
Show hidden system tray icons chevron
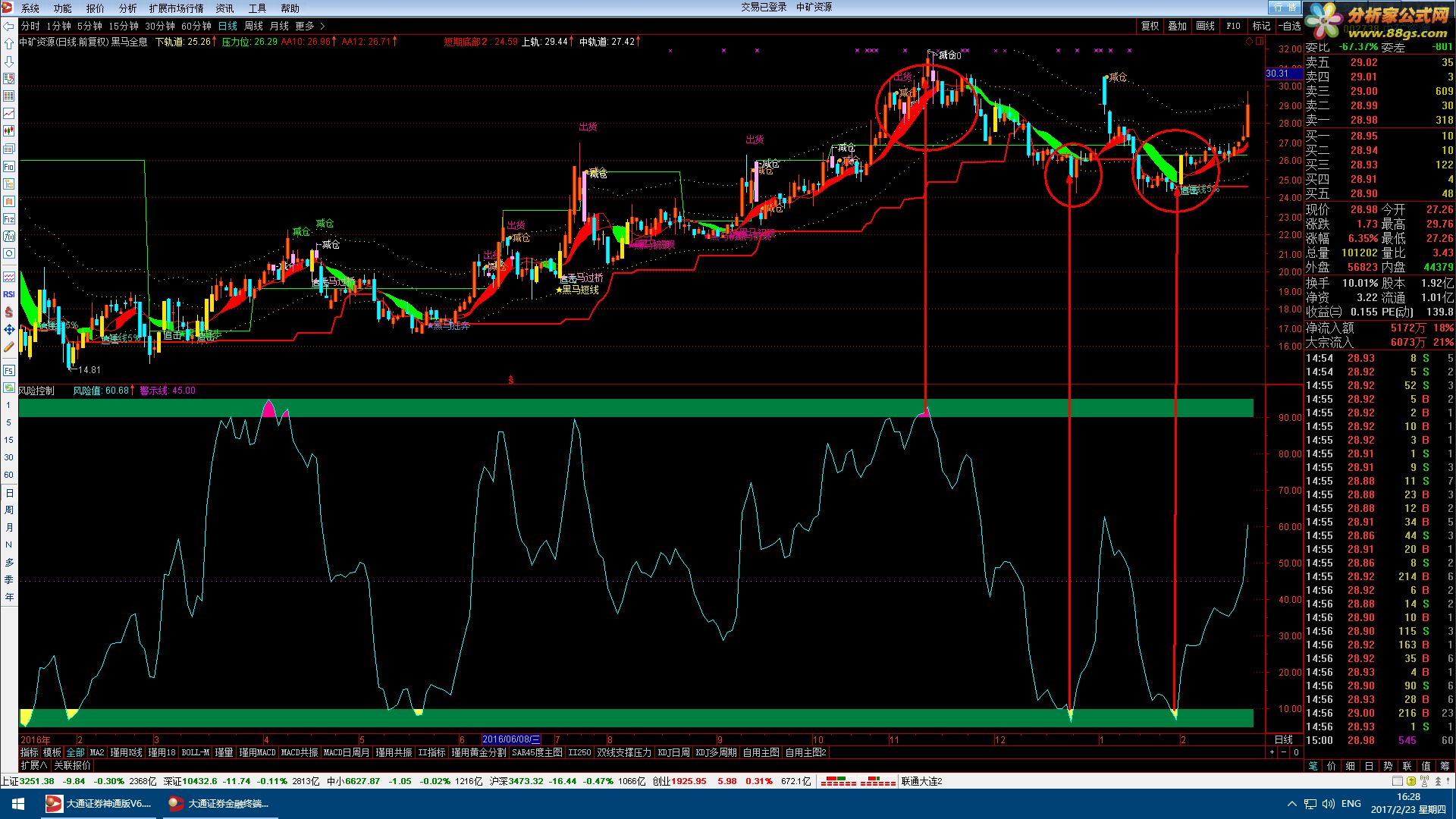[1291, 804]
